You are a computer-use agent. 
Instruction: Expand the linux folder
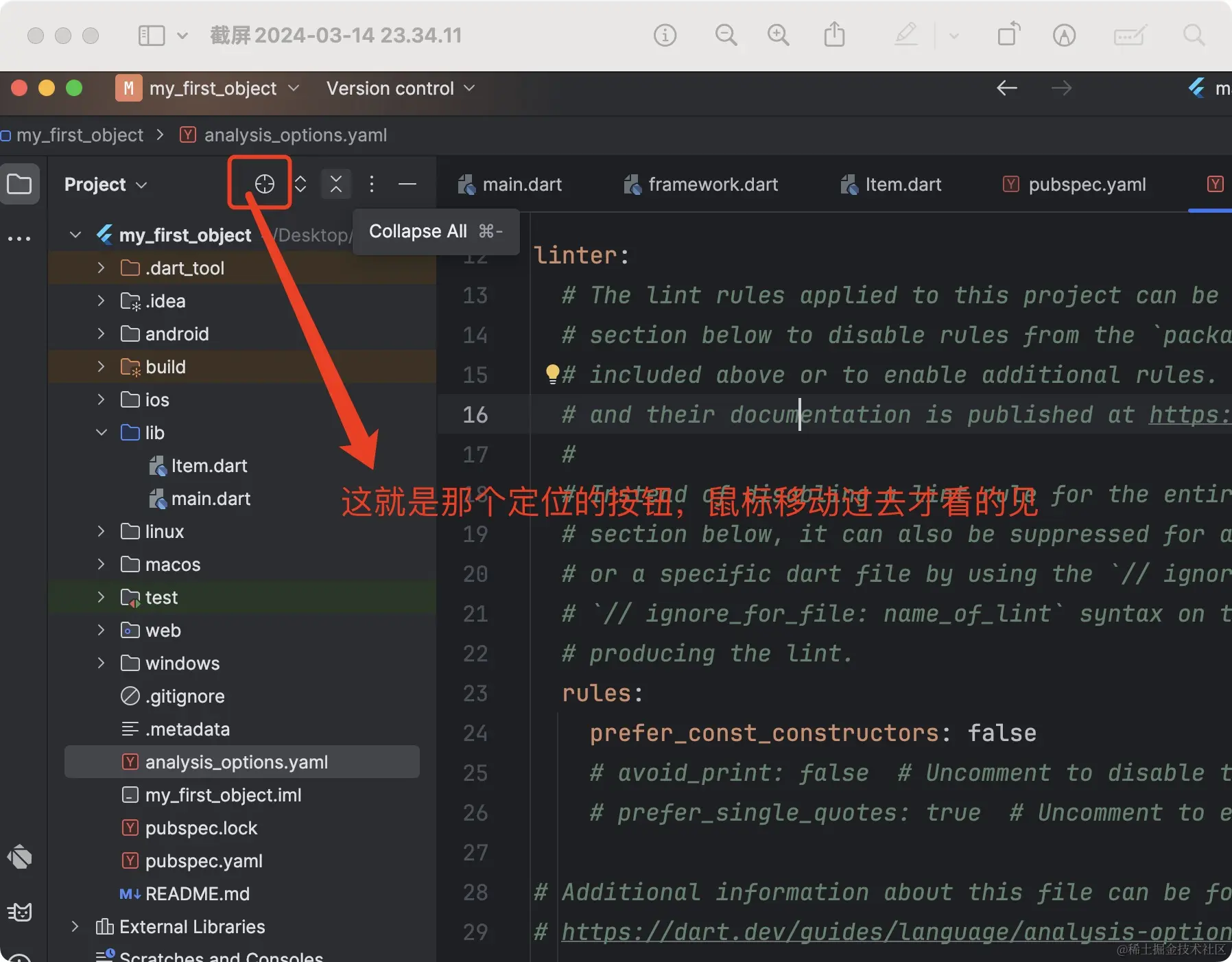coord(102,532)
